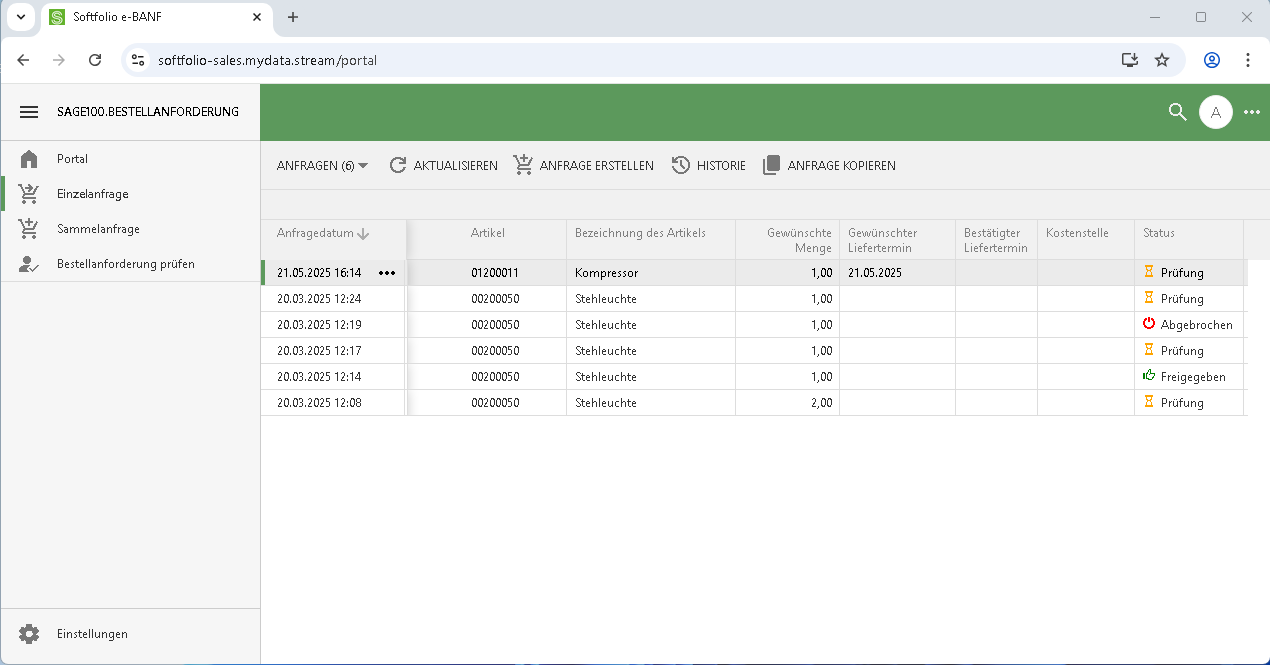1270x665 pixels.
Task: Open the header three-dot overflow menu
Action: click(x=1251, y=112)
